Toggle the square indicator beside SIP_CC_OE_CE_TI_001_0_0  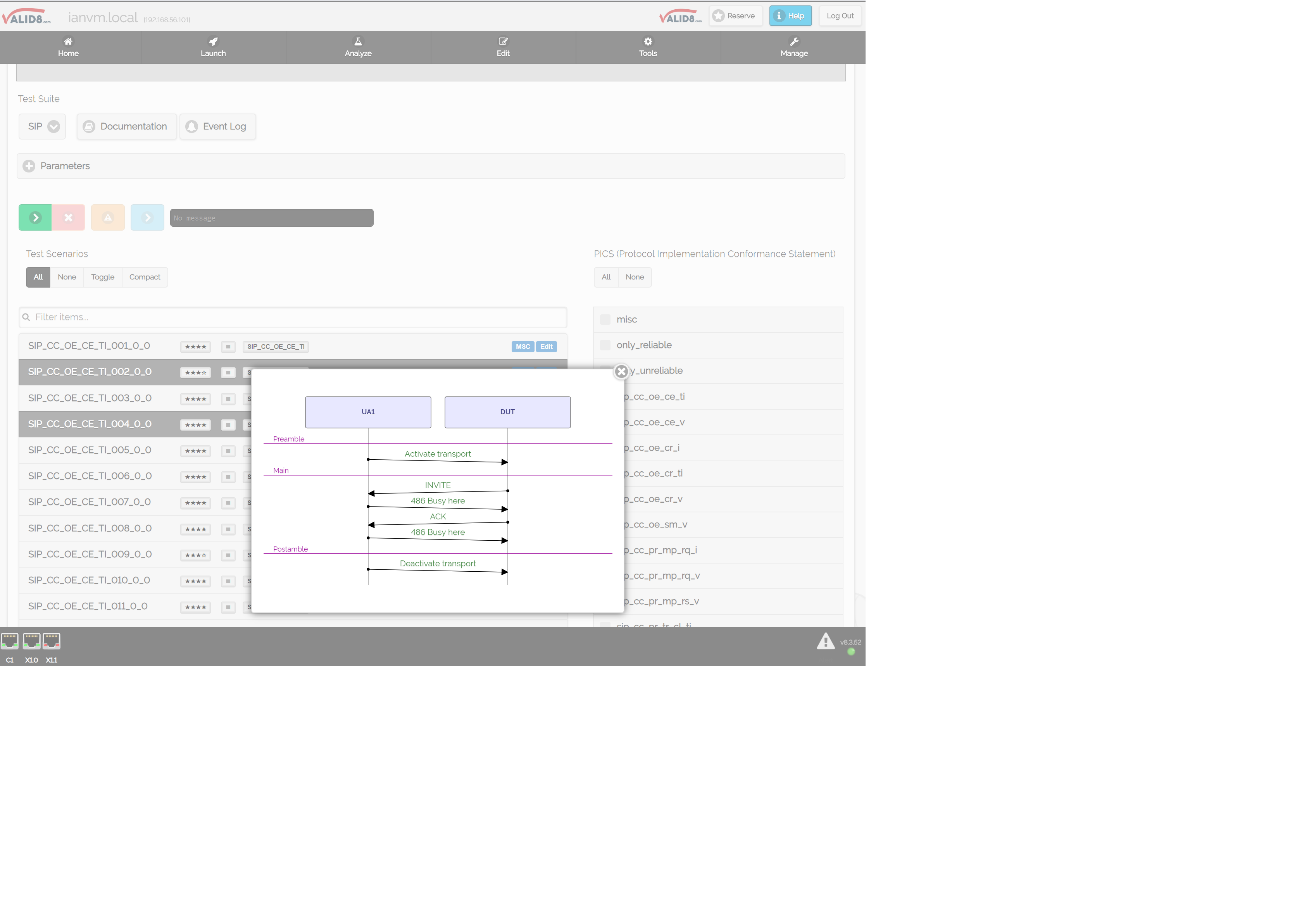(228, 346)
